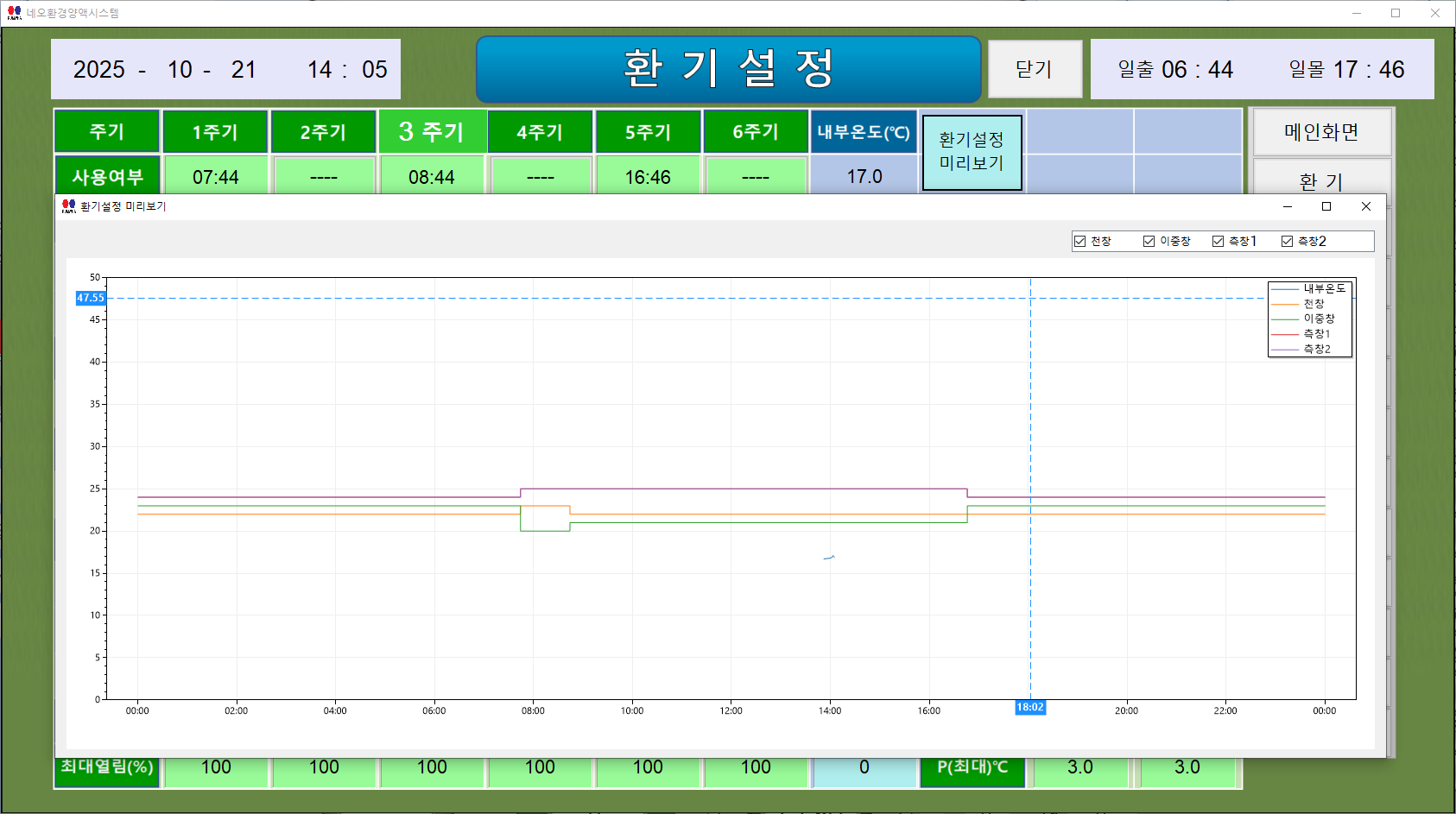Viewport: 1456px width, 814px height.
Task: Click the 07:44 time cell
Action: coord(215,176)
